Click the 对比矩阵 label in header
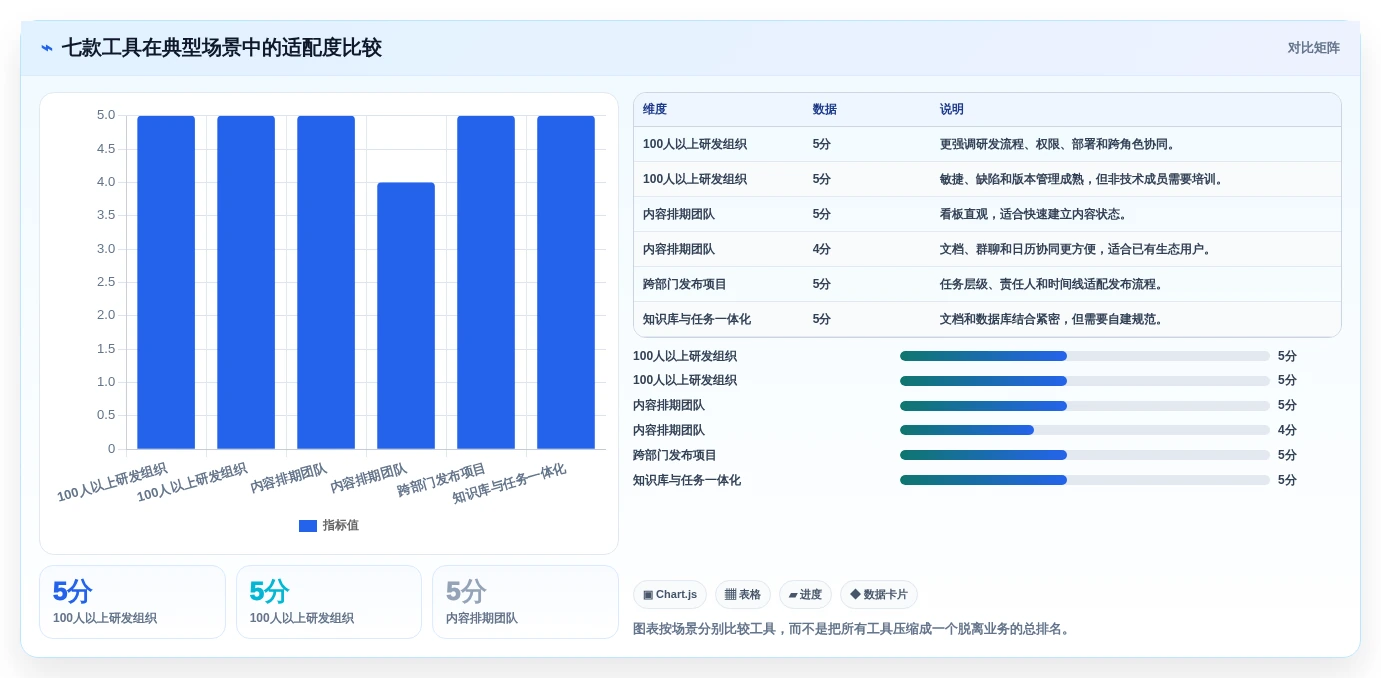The width and height of the screenshot is (1381, 678). click(1314, 48)
